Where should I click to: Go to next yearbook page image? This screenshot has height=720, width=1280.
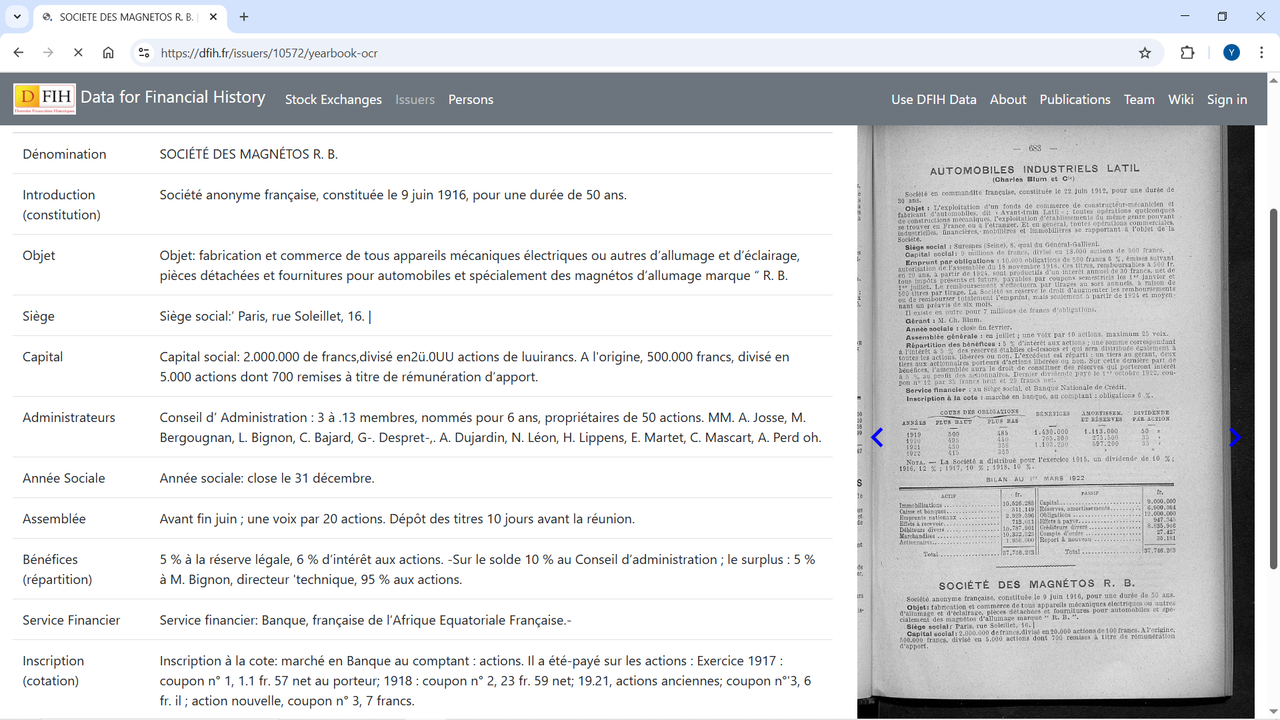click(1234, 437)
